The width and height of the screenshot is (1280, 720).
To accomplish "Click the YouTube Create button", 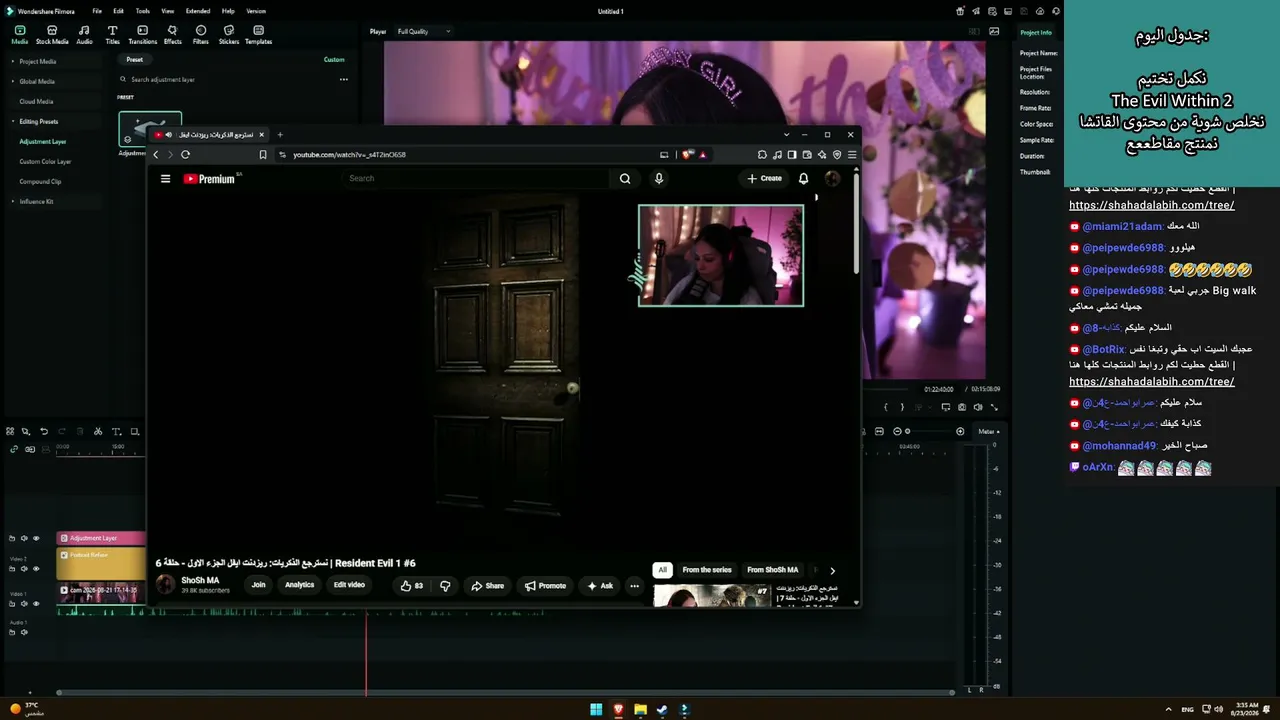I will click(x=764, y=179).
